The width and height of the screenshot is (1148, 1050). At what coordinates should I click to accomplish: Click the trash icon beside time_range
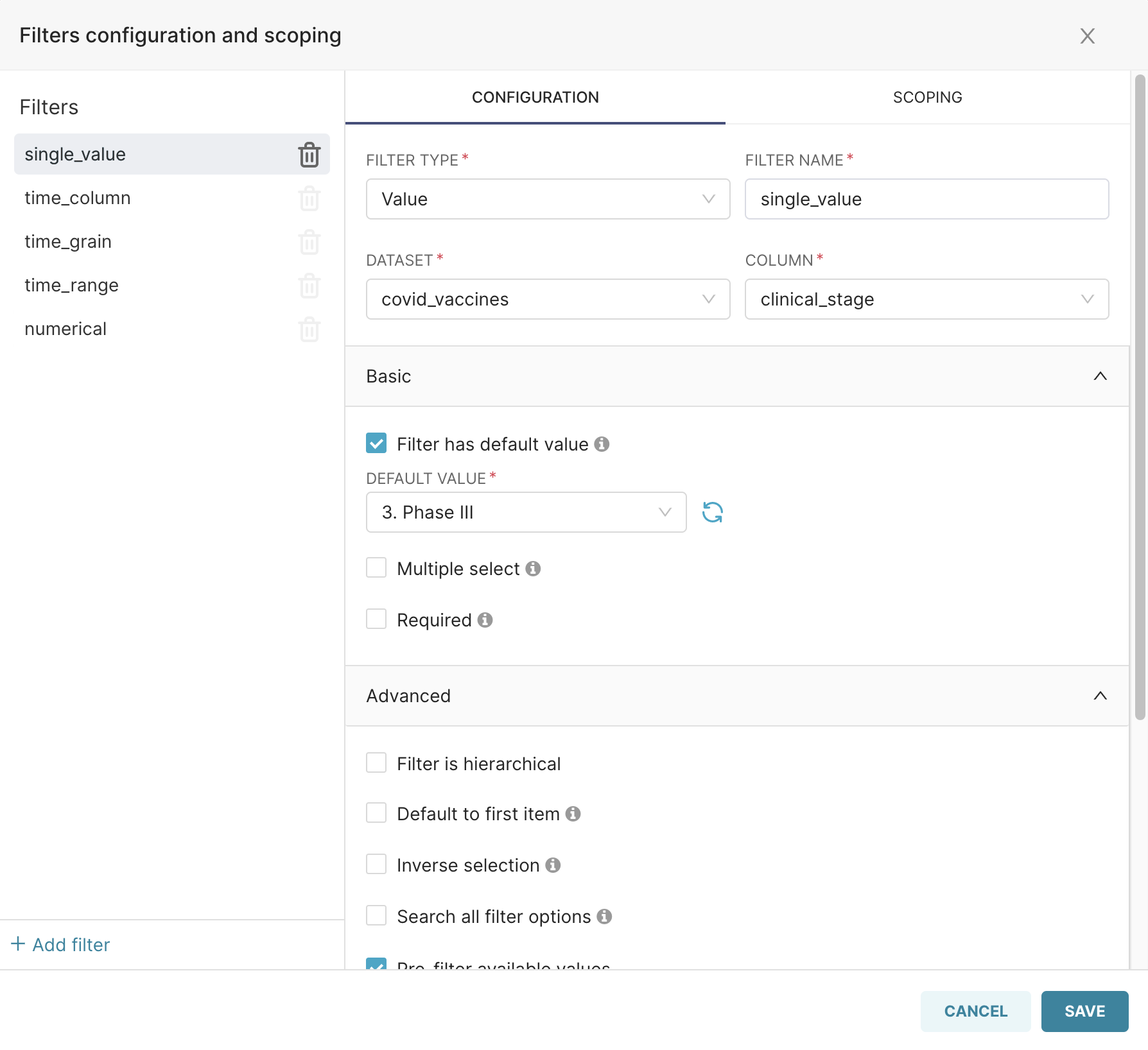[309, 286]
